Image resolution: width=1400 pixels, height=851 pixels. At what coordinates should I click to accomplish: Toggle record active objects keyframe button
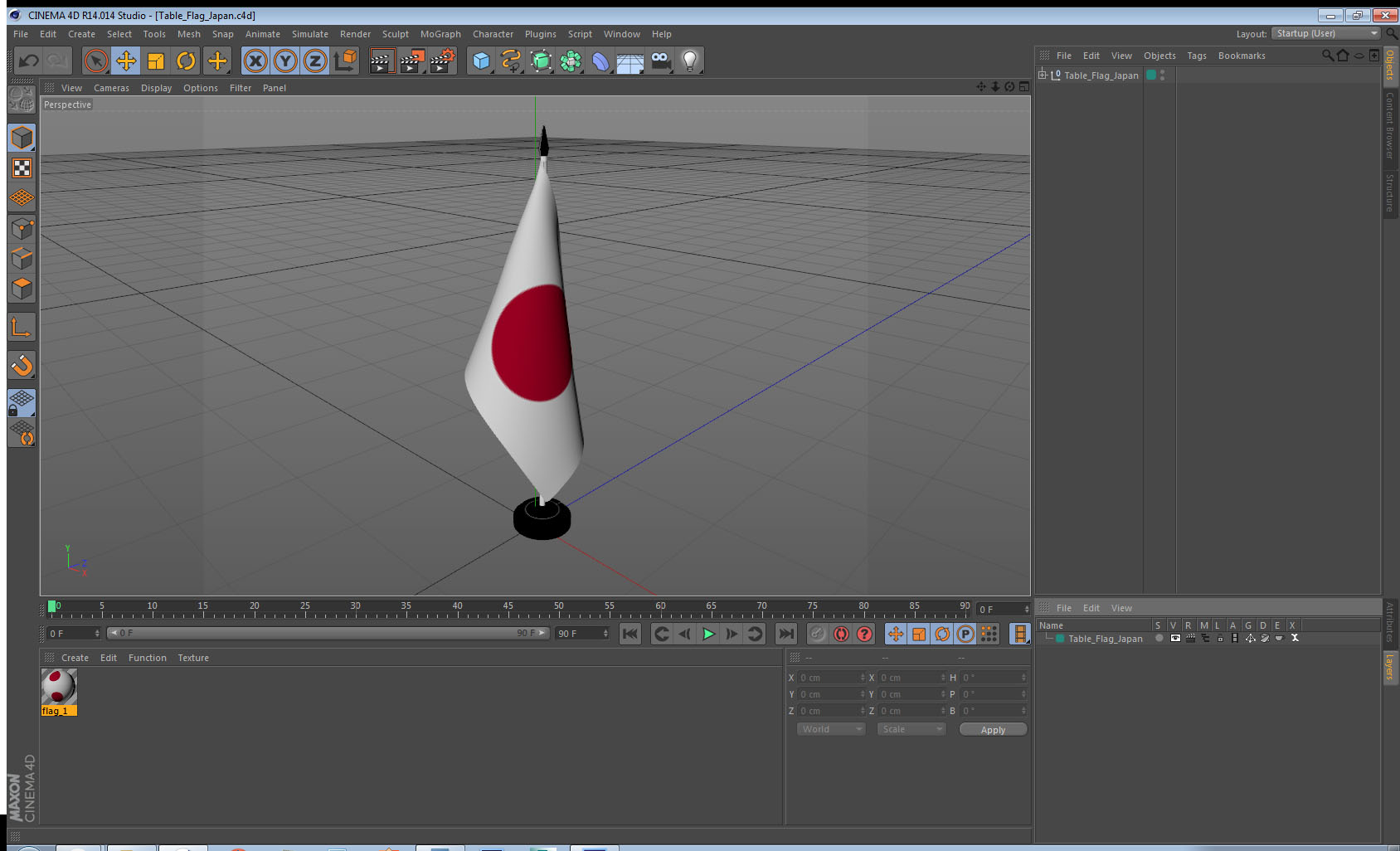[818, 634]
